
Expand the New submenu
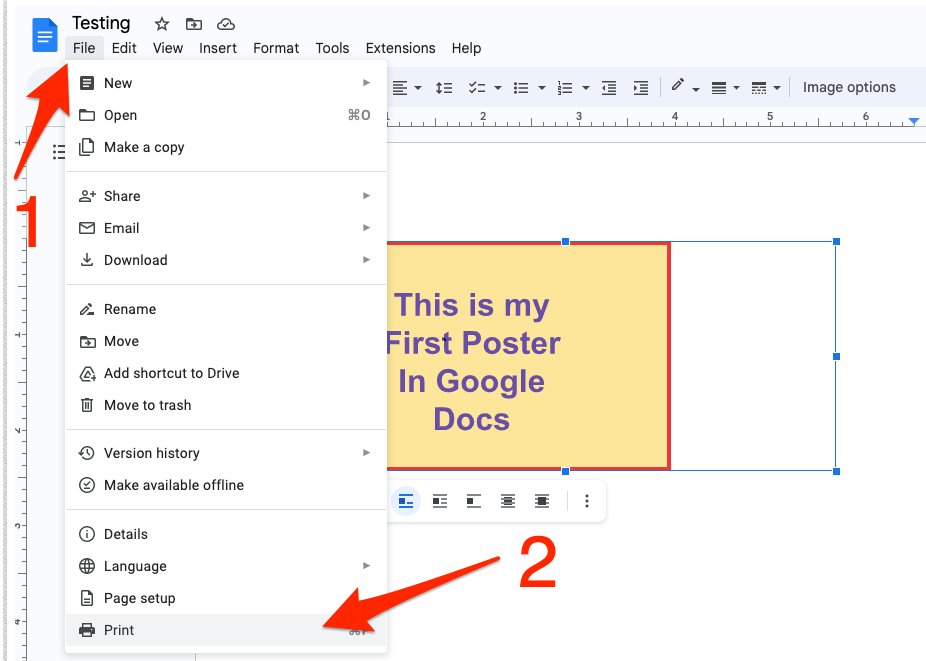tap(367, 83)
